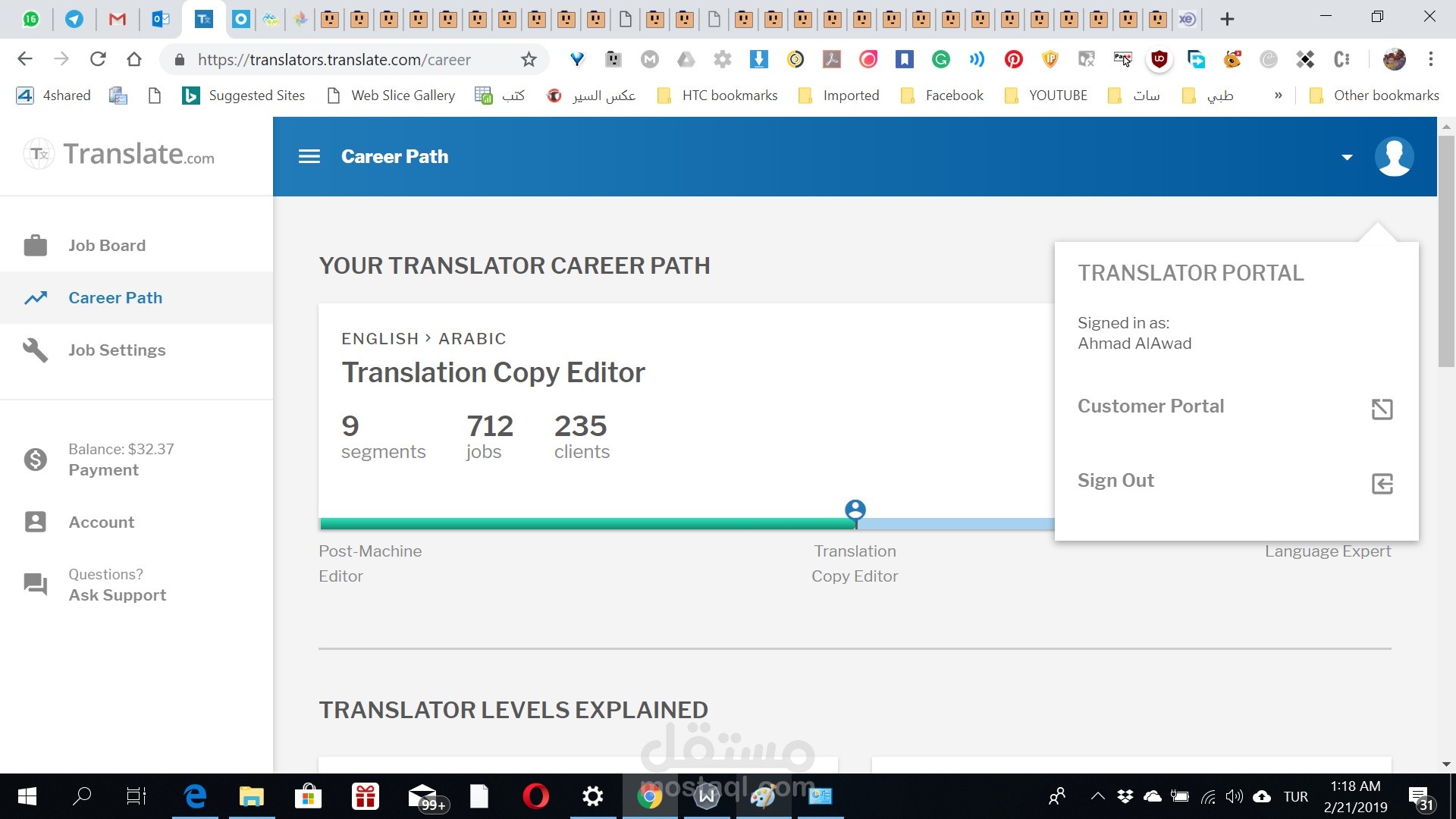Click the browser home button
This screenshot has height=819, width=1456.
pos(134,59)
